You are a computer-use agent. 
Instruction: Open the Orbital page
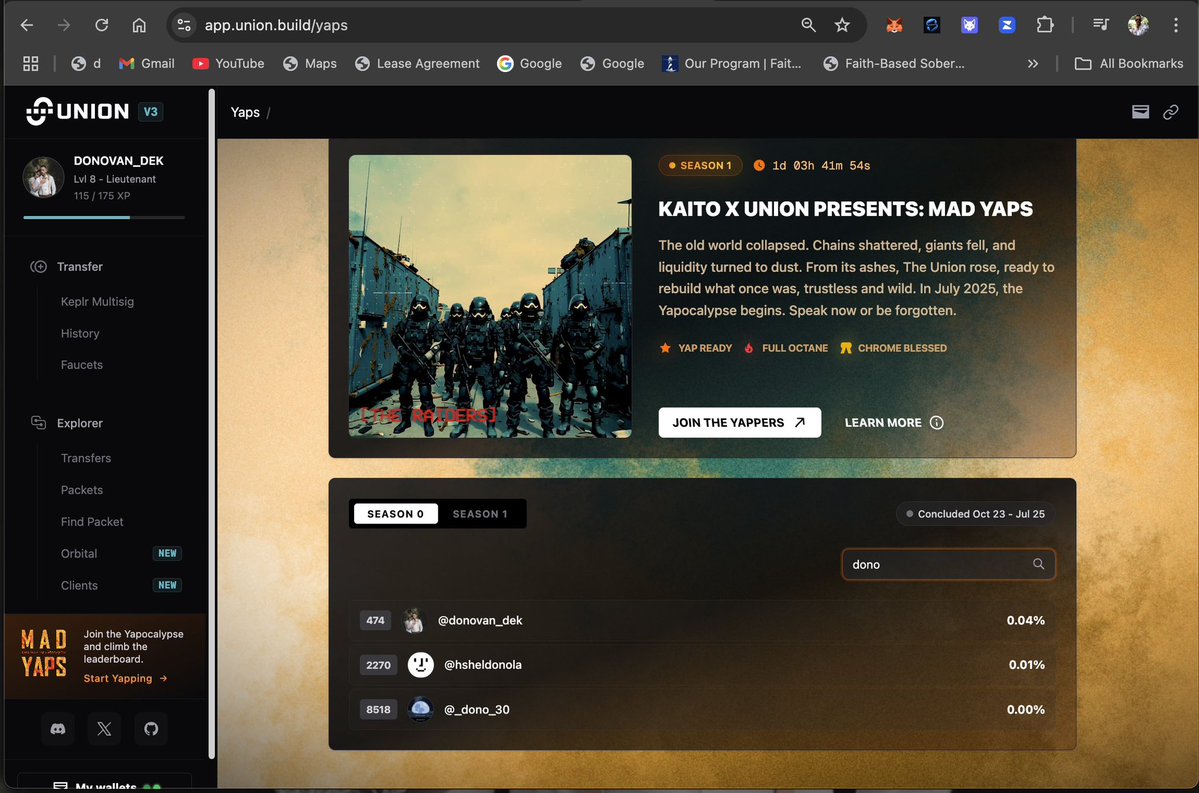click(79, 554)
